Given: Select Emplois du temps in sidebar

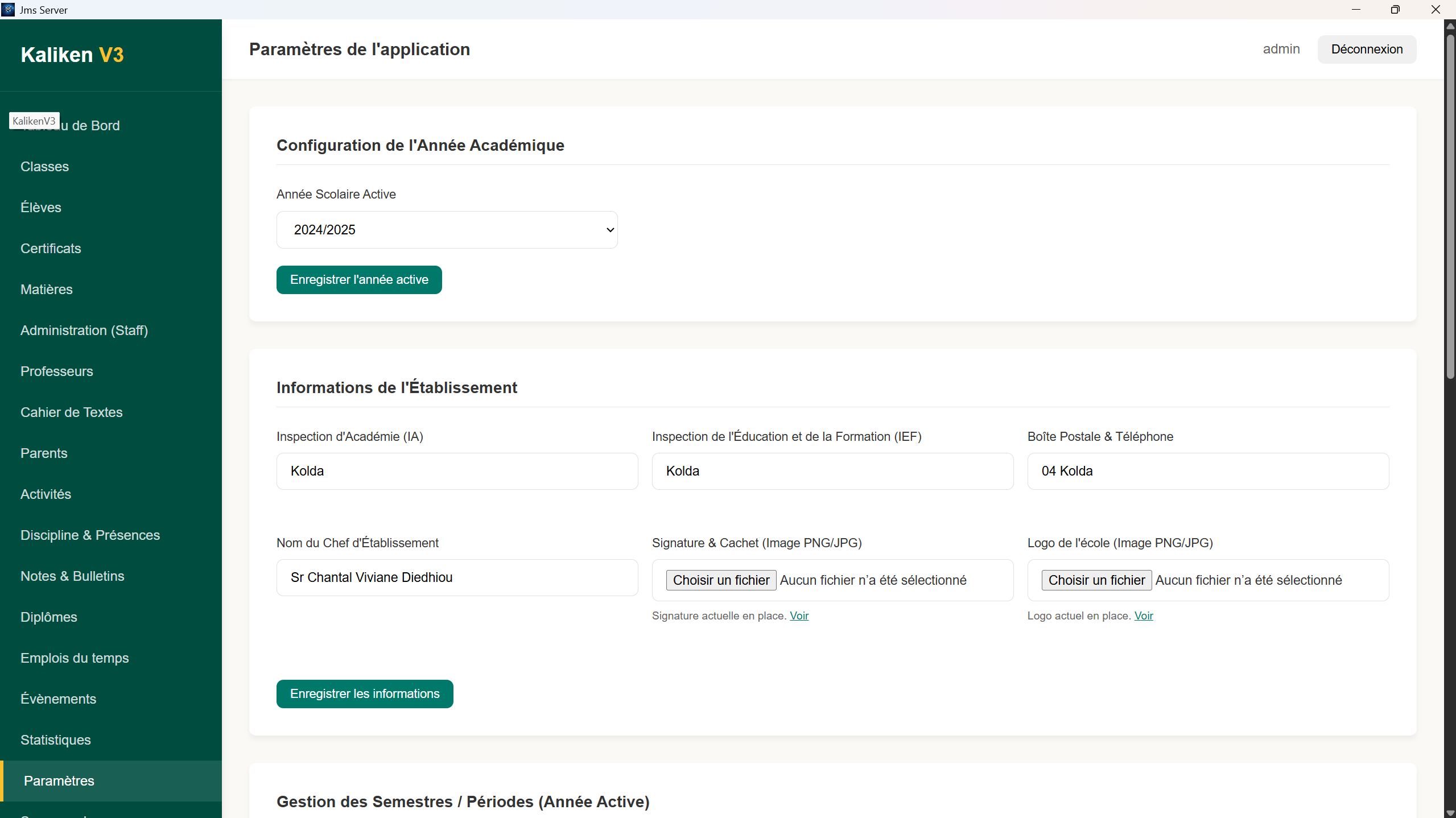Looking at the screenshot, I should 75,658.
